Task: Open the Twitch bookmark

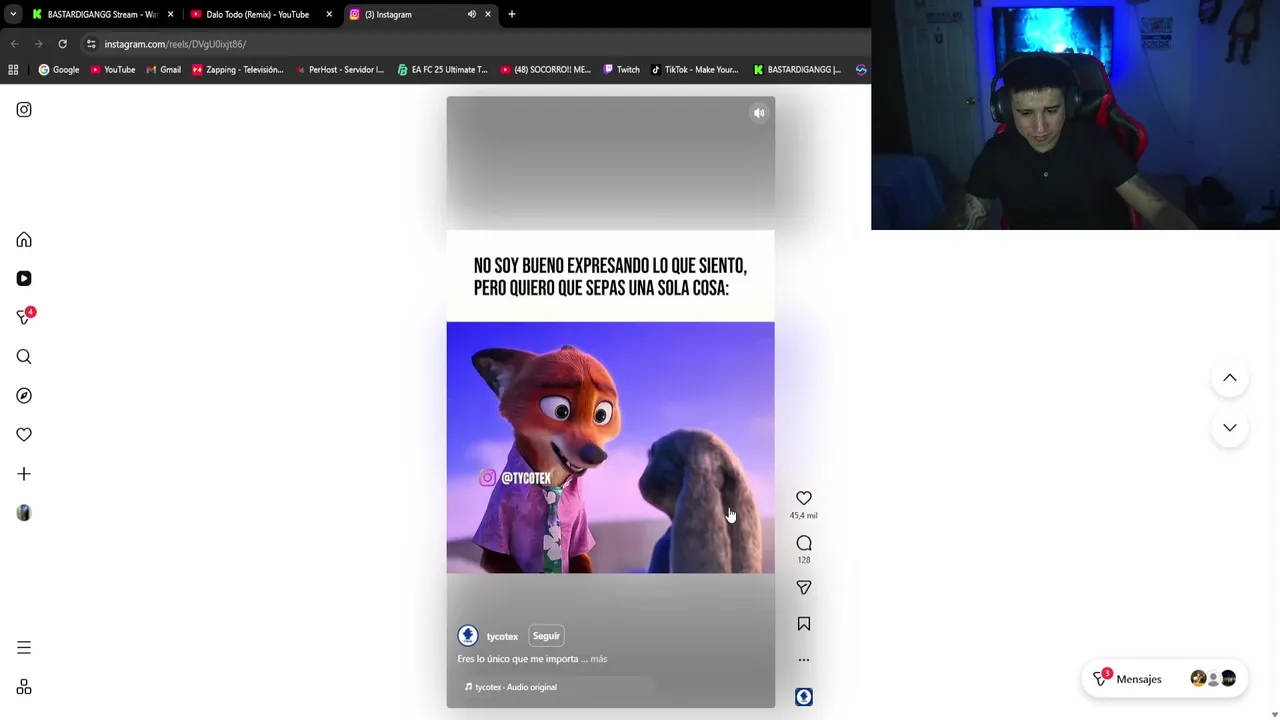Action: click(621, 70)
